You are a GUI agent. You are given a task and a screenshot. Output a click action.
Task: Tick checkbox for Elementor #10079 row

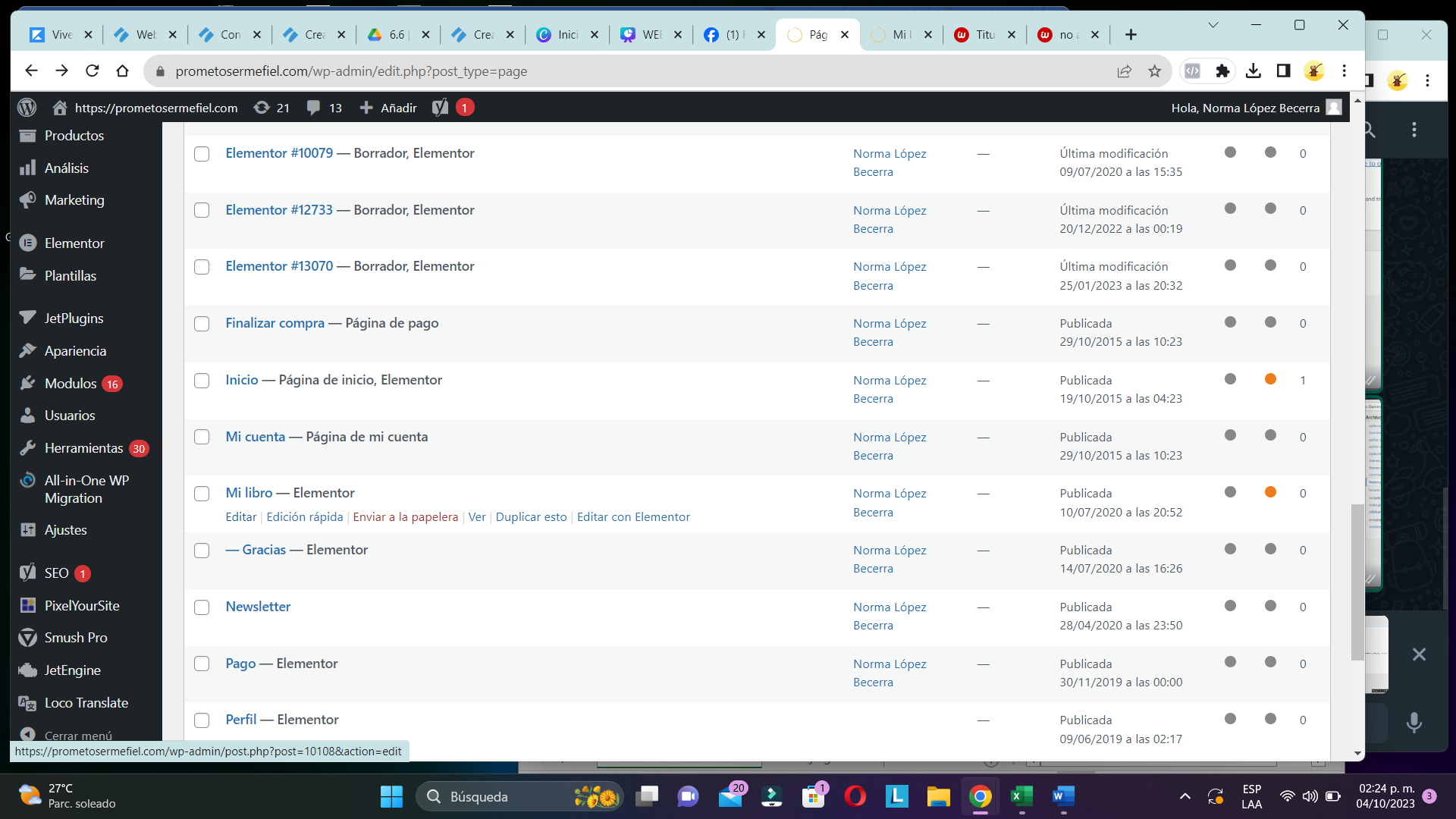pos(202,154)
